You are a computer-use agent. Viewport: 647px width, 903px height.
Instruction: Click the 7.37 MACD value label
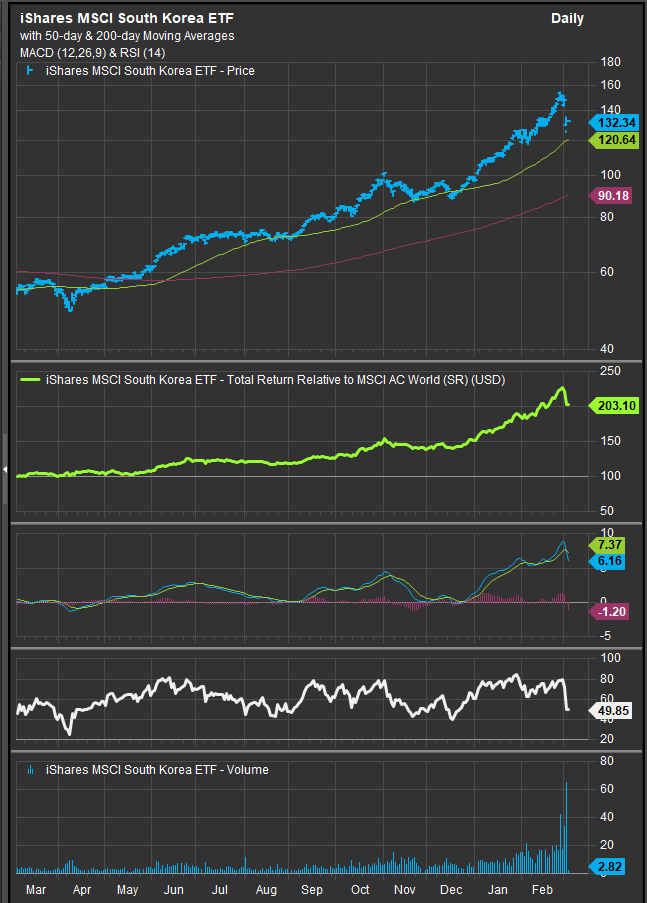(x=611, y=544)
